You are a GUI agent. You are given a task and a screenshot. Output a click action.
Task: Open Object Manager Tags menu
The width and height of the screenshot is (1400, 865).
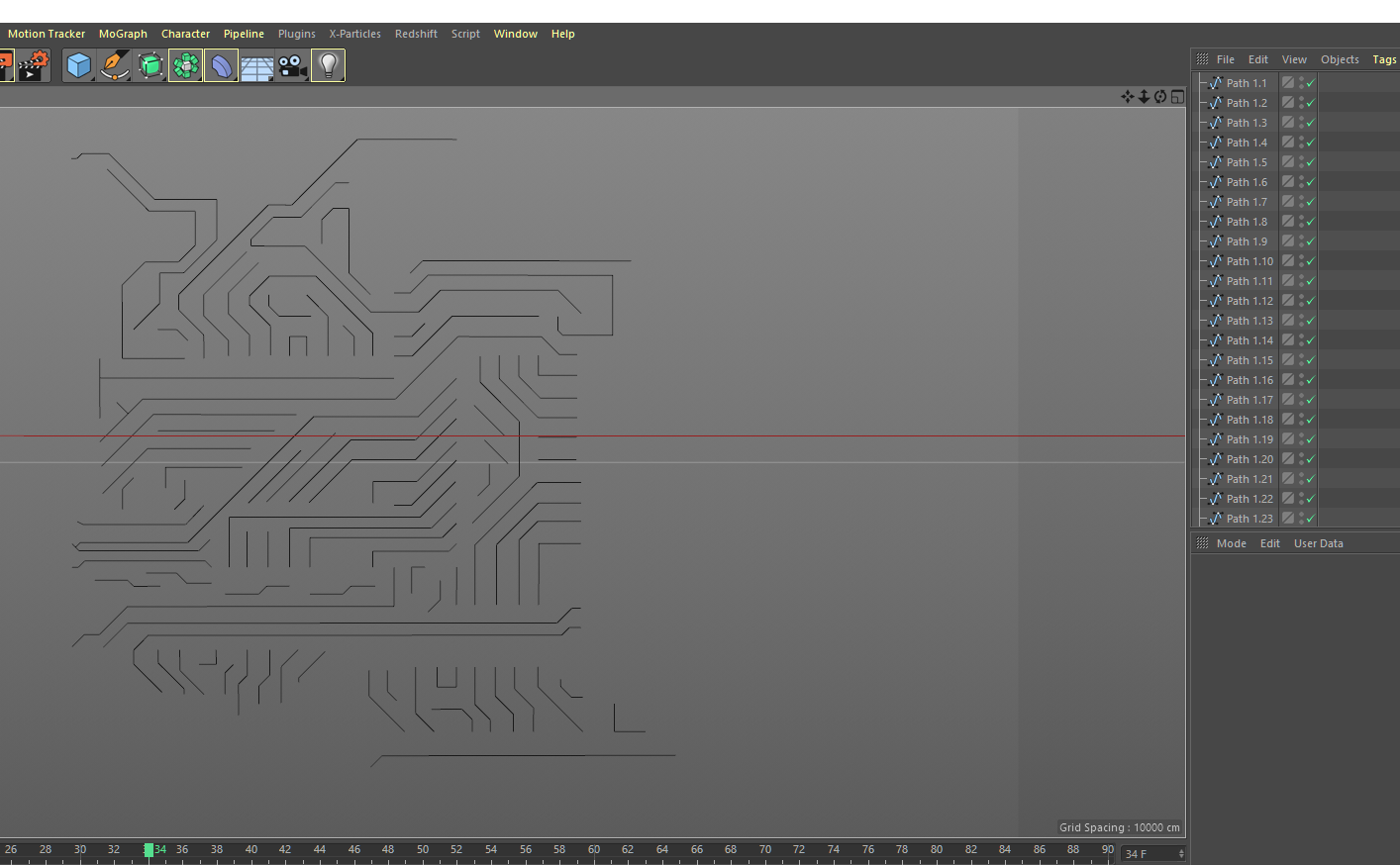(1384, 59)
